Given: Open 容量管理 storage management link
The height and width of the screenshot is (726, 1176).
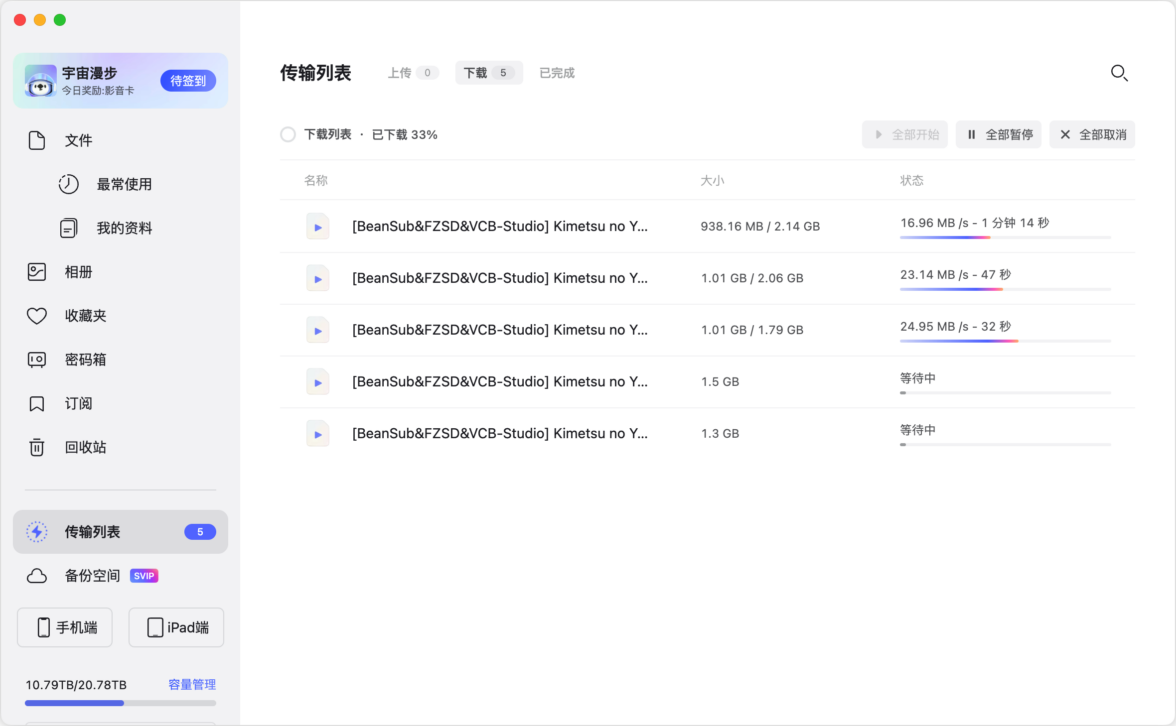Looking at the screenshot, I should coord(192,685).
